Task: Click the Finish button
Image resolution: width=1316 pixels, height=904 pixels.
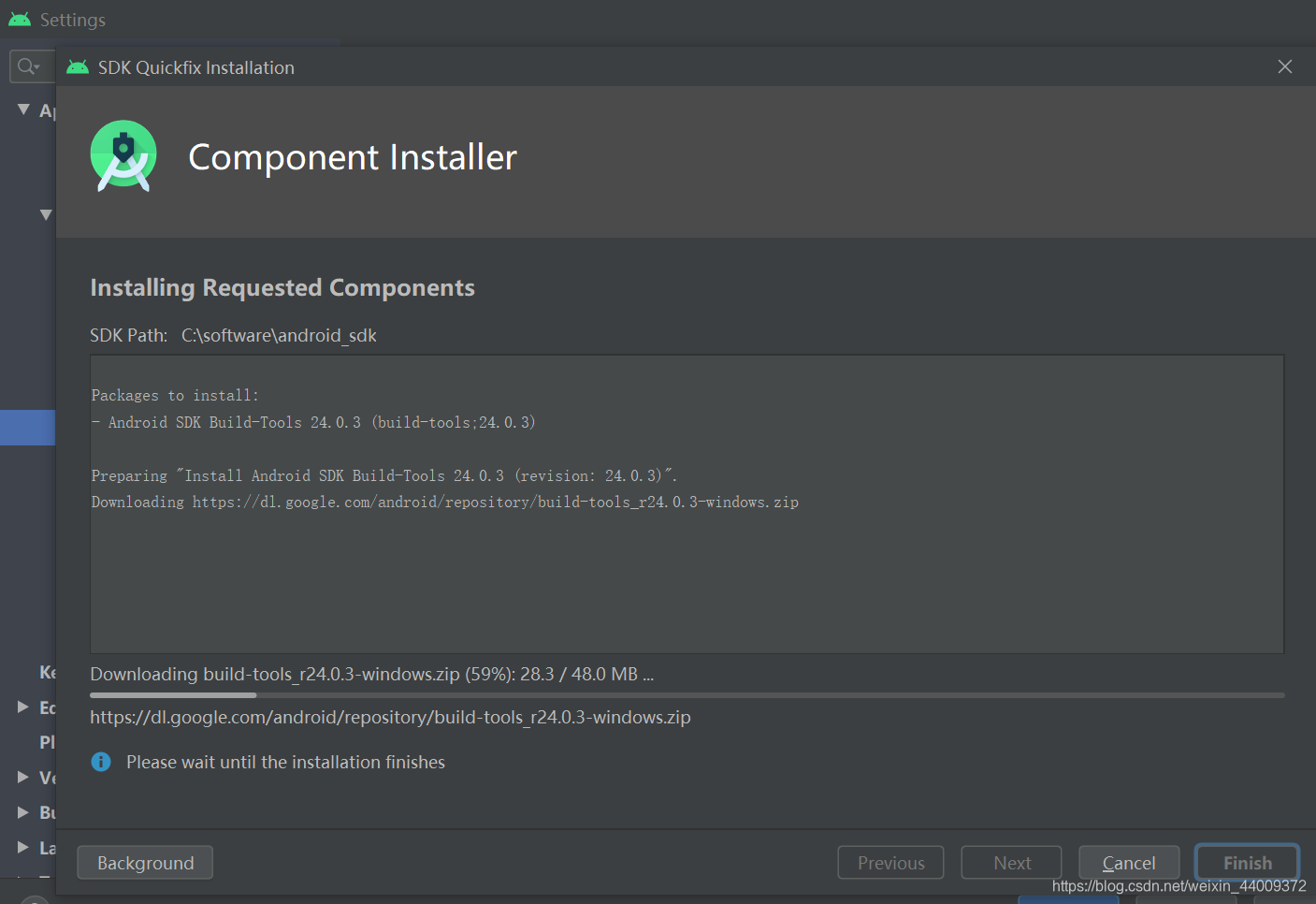Action: [1247, 863]
